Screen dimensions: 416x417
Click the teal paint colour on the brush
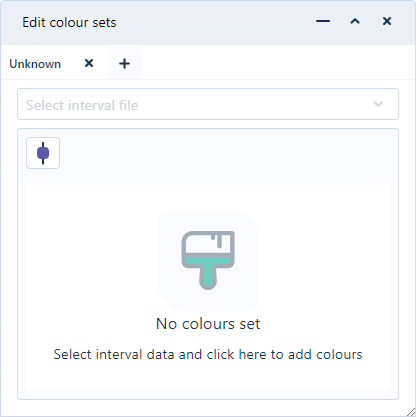[x=208, y=270]
